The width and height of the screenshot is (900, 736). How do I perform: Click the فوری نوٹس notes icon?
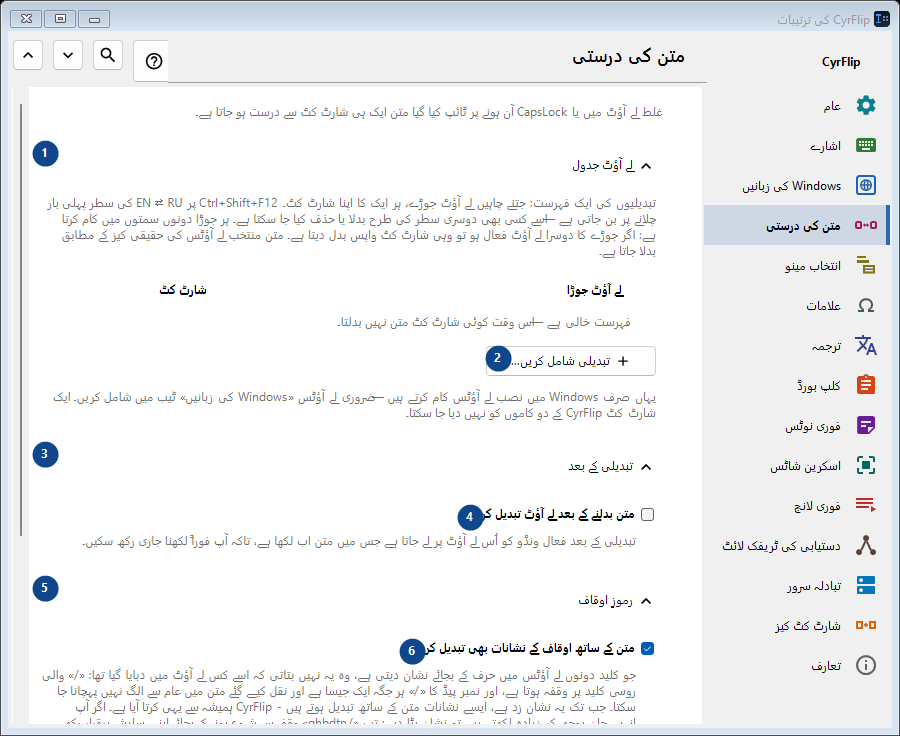tap(866, 425)
